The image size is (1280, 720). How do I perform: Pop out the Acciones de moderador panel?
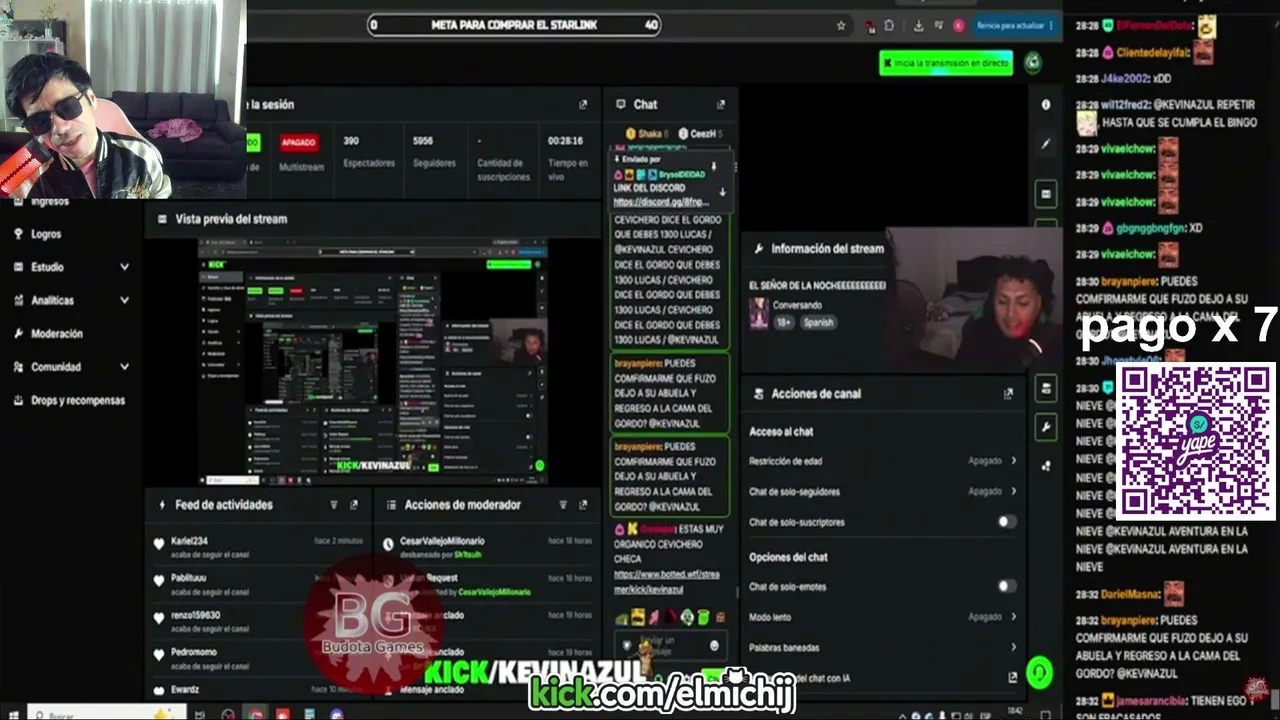[x=583, y=505]
